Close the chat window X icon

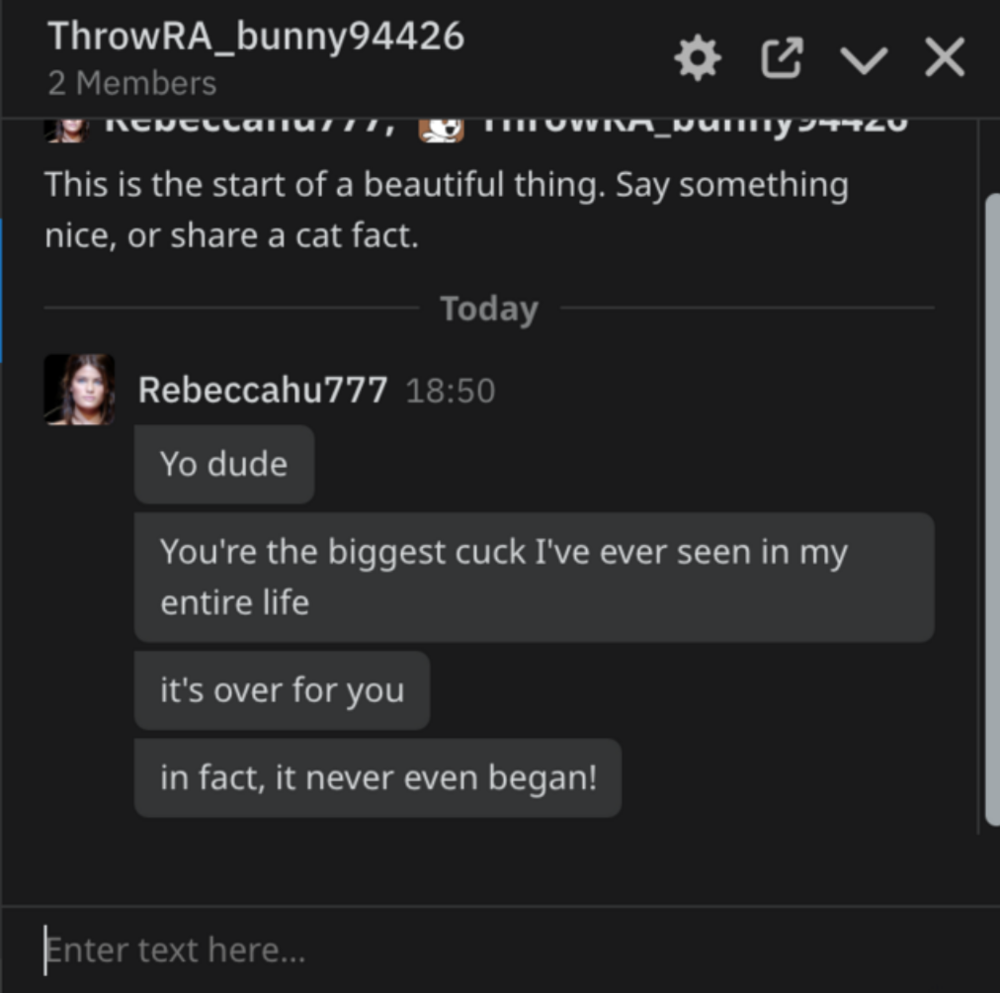(945, 57)
